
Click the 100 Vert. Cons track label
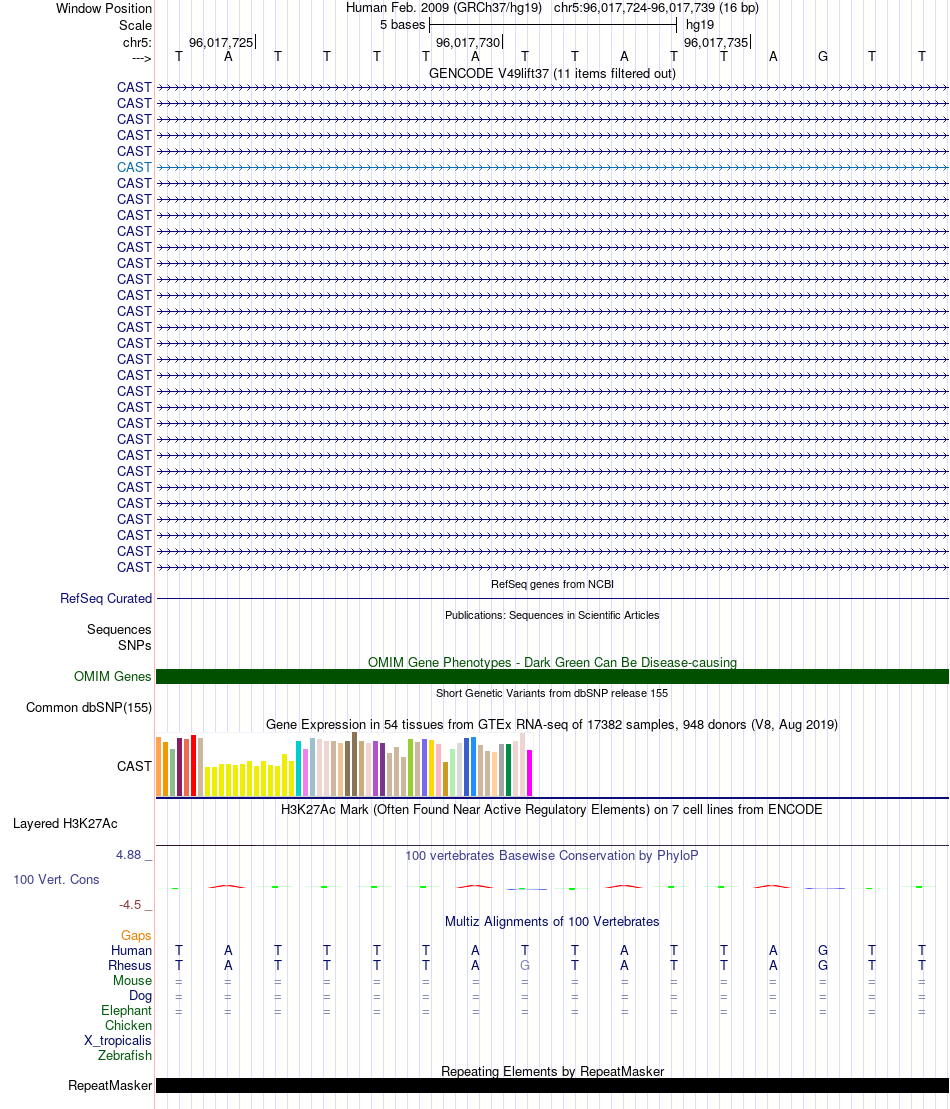(57, 880)
